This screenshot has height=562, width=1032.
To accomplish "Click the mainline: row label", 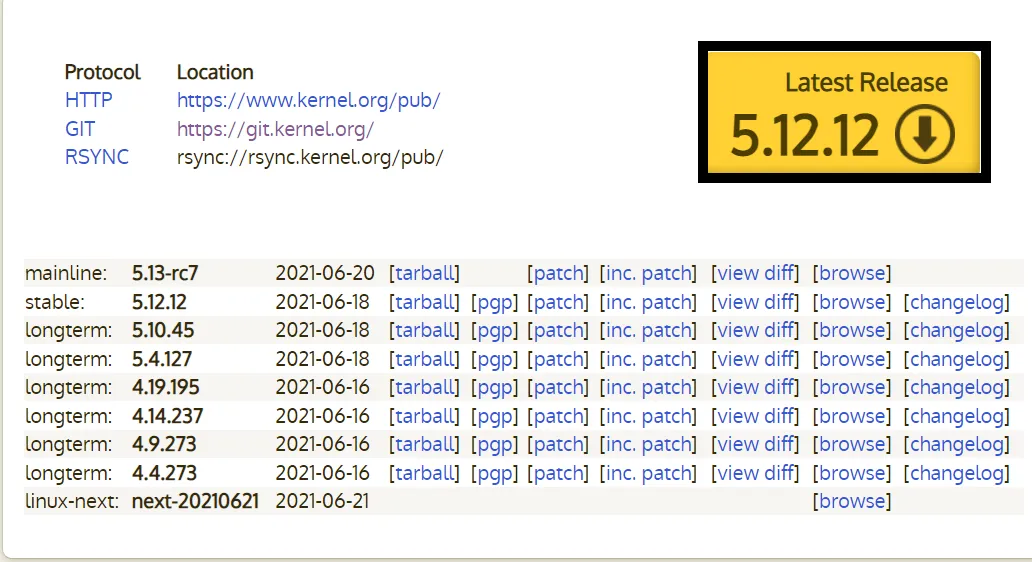I will (66, 273).
